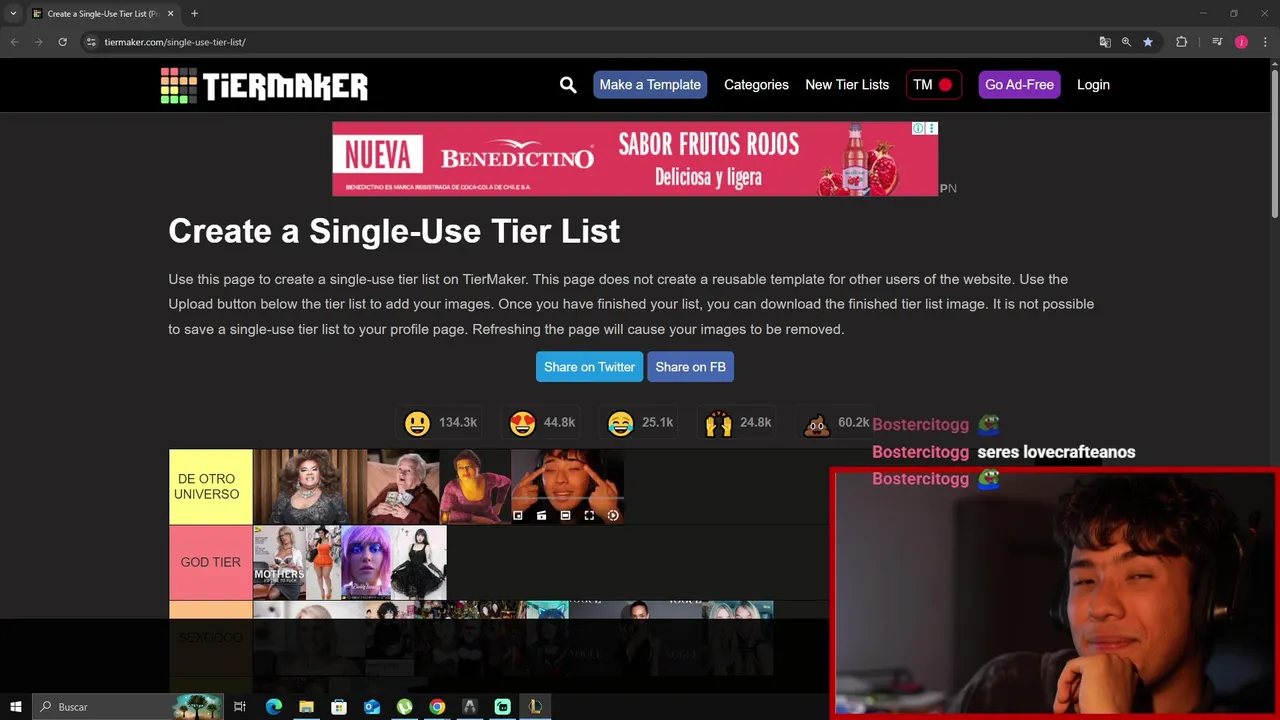Click the Benedictino advertisement banner
This screenshot has width=1280, height=720.
tap(635, 159)
